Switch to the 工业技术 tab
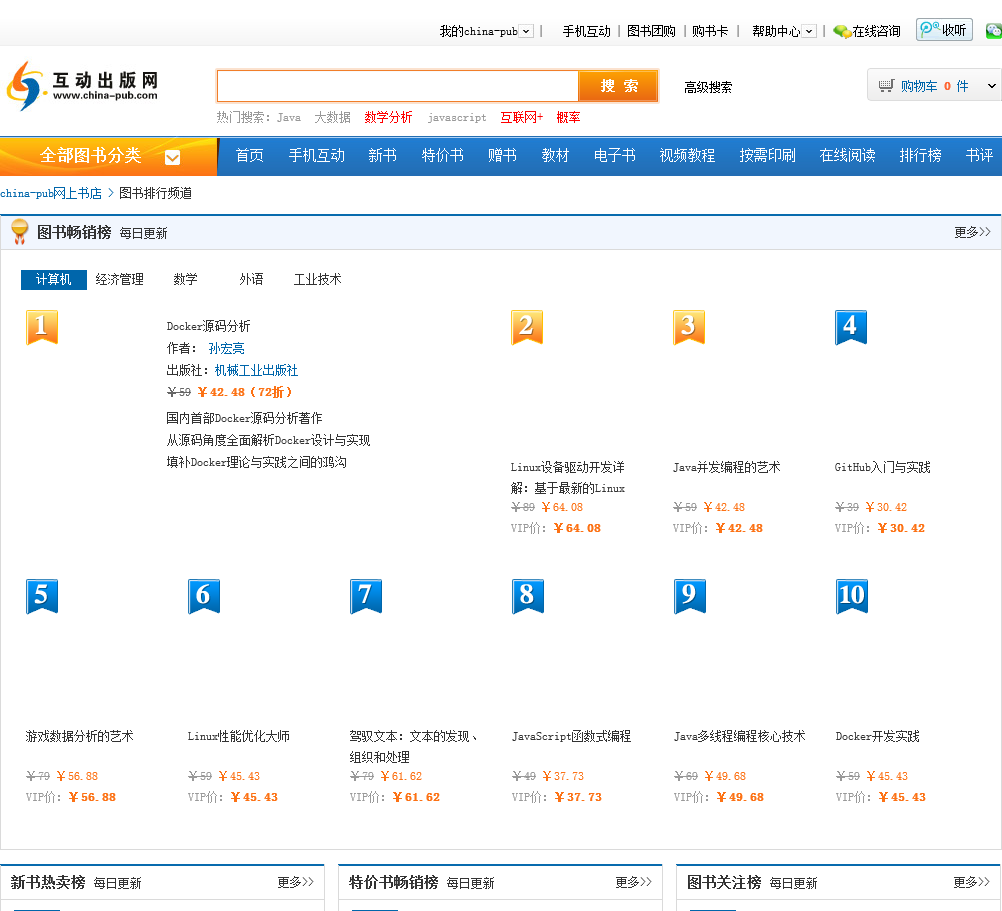This screenshot has width=1002, height=911. click(318, 279)
